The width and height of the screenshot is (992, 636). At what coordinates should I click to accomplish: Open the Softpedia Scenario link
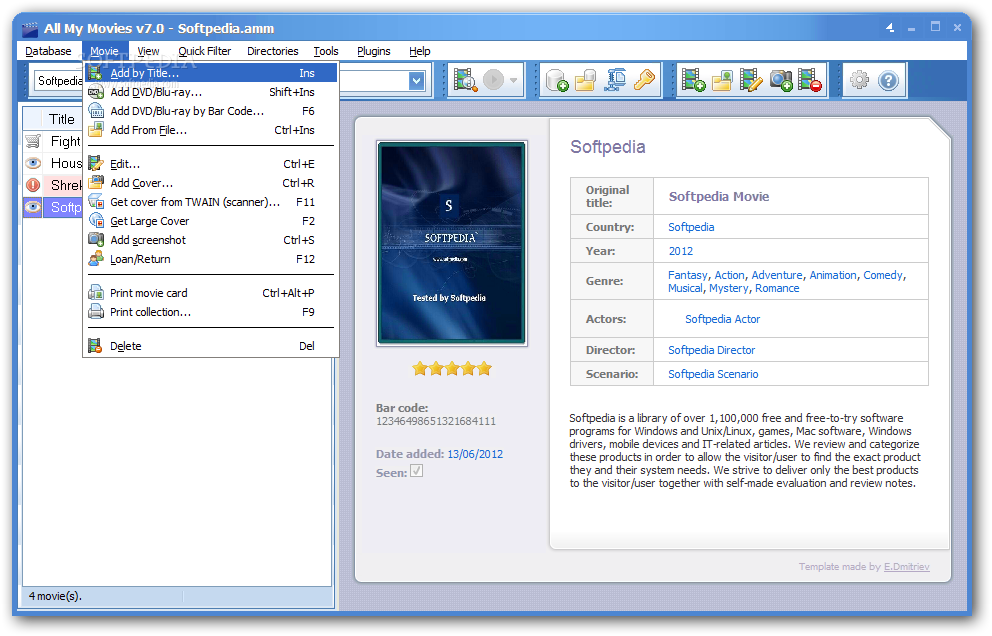coord(713,375)
